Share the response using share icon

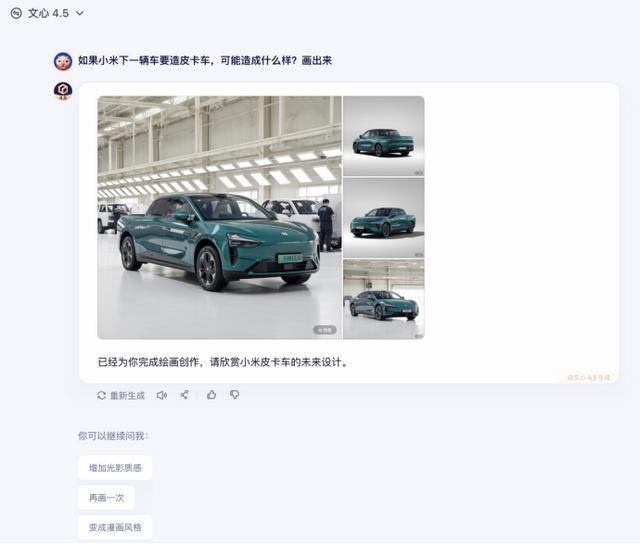[x=184, y=395]
